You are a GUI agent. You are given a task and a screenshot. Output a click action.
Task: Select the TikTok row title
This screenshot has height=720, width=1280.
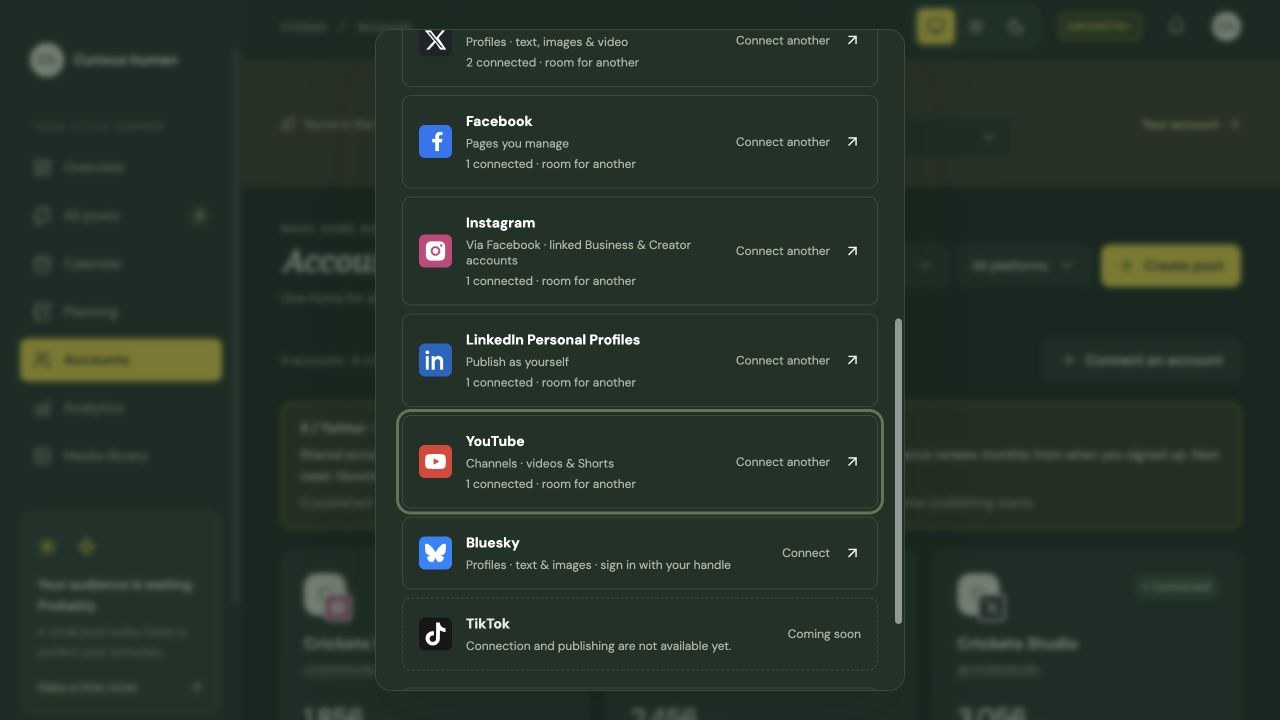point(488,624)
